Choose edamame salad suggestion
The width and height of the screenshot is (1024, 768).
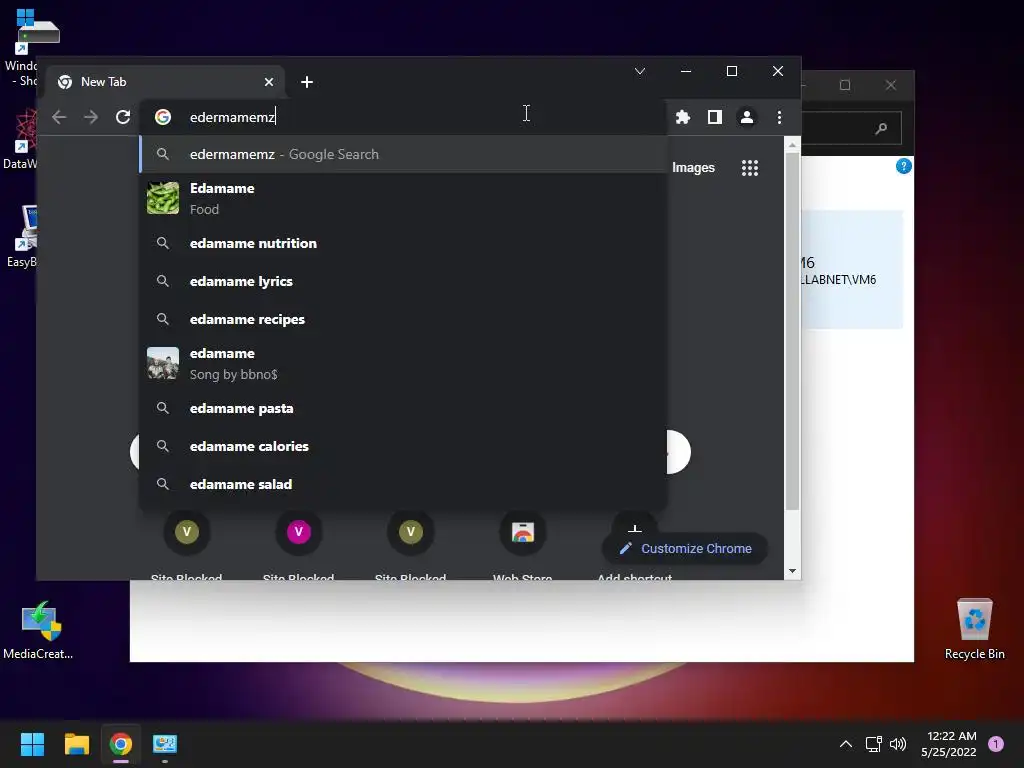(x=404, y=484)
